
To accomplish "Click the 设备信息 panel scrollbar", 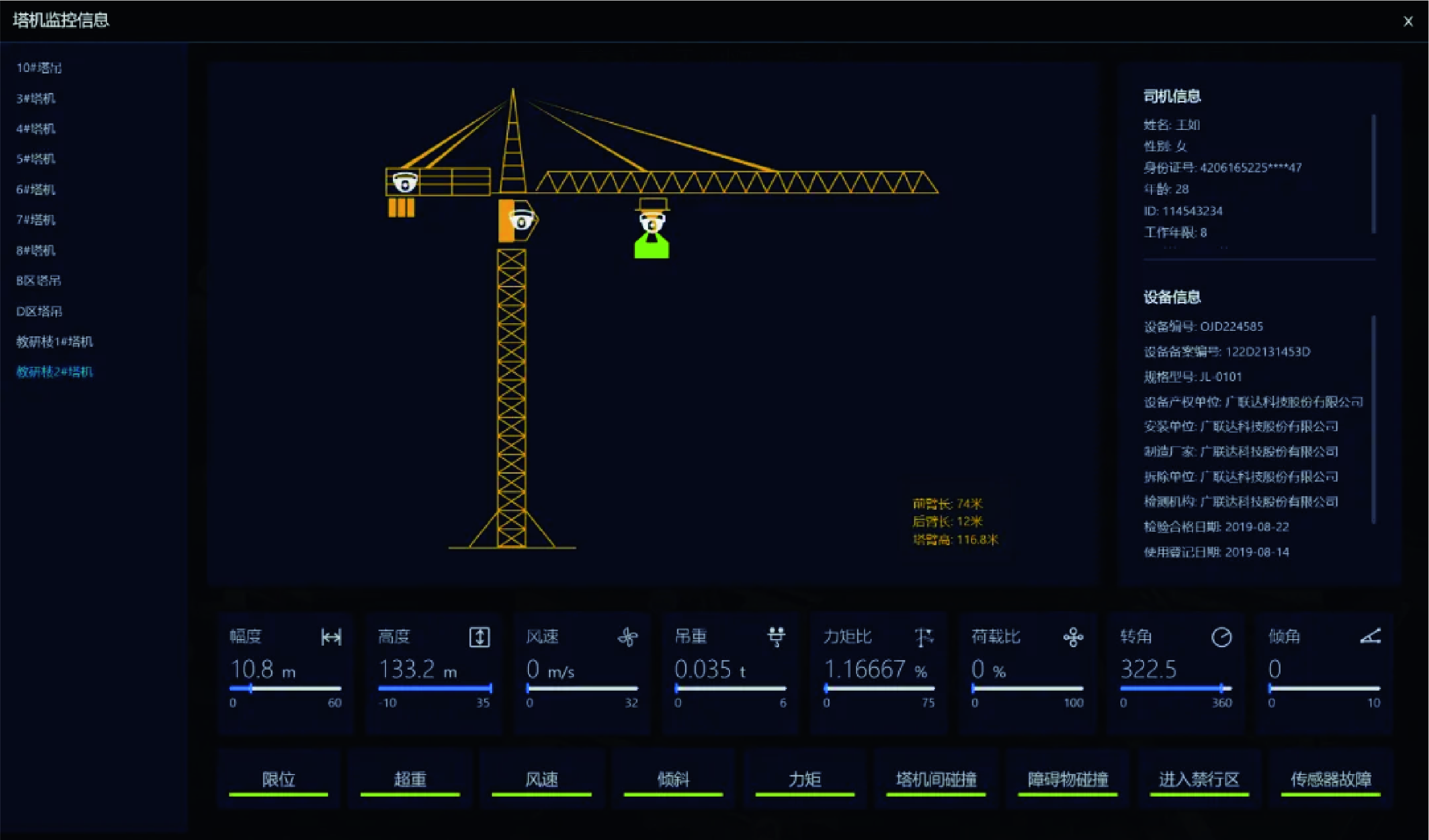I will [1373, 419].
